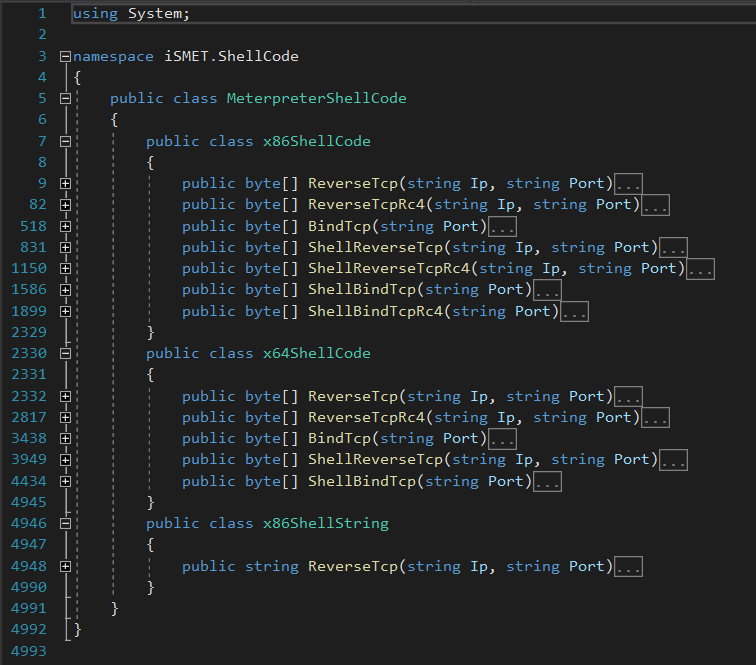Click the 'System' identifier on line 1

(x=155, y=14)
